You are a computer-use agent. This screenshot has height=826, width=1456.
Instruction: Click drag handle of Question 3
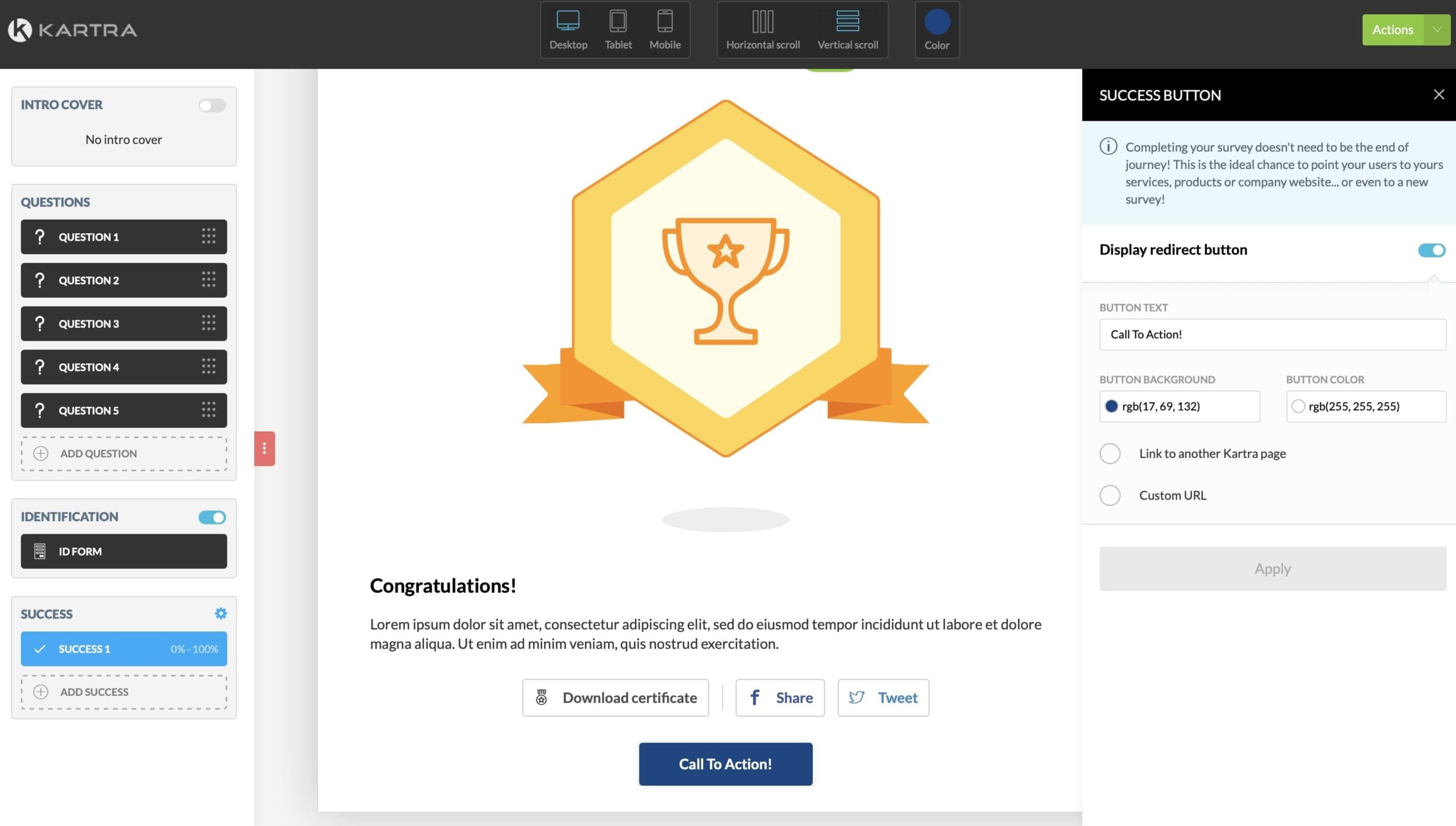[209, 323]
